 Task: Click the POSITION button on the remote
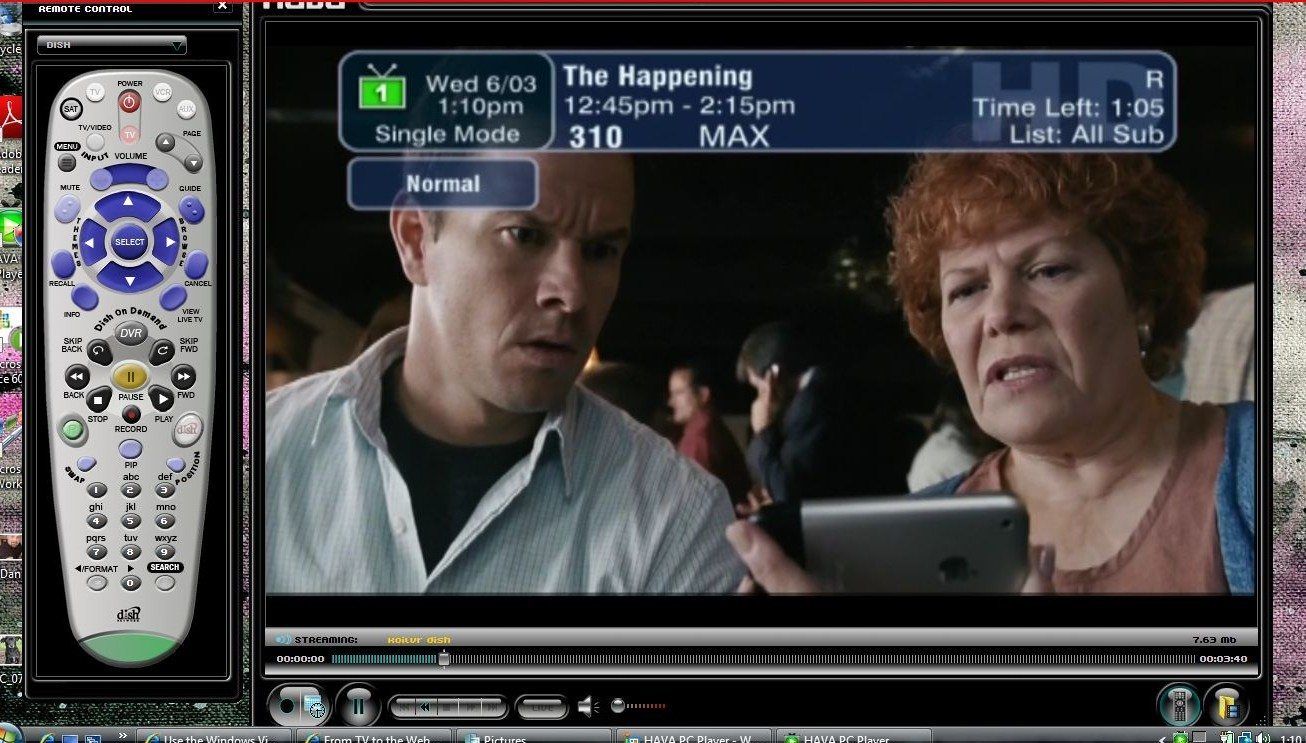[176, 463]
